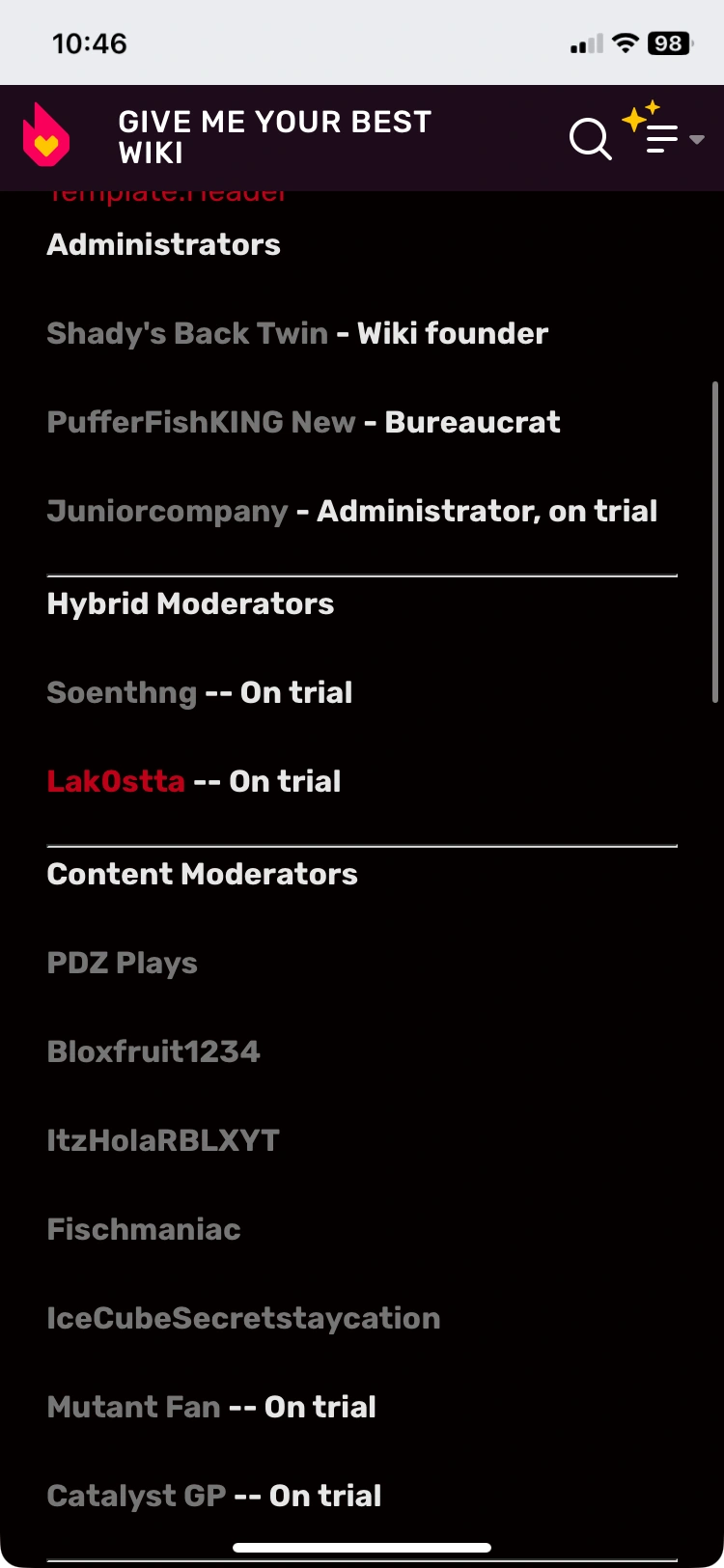Viewport: 724px width, 1568px height.
Task: Tap the iOS home indicator bar
Action: coord(362,1548)
